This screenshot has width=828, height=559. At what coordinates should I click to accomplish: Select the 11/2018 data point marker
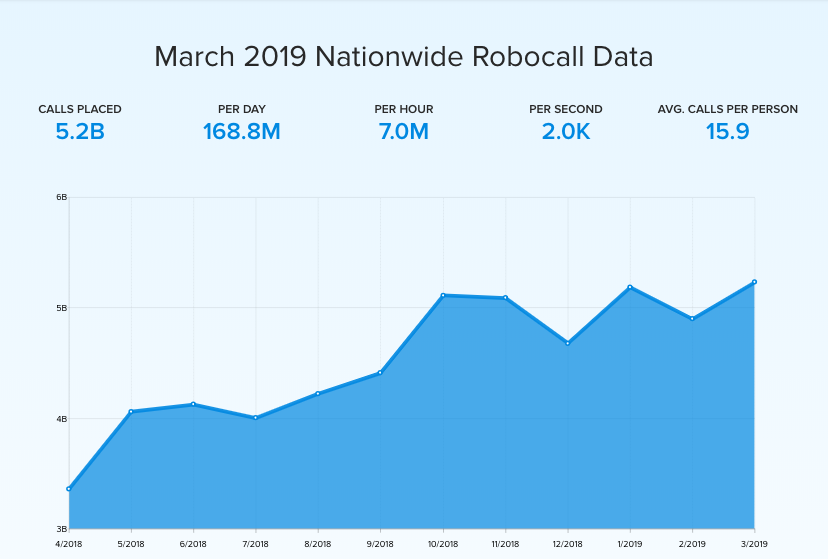tap(505, 297)
